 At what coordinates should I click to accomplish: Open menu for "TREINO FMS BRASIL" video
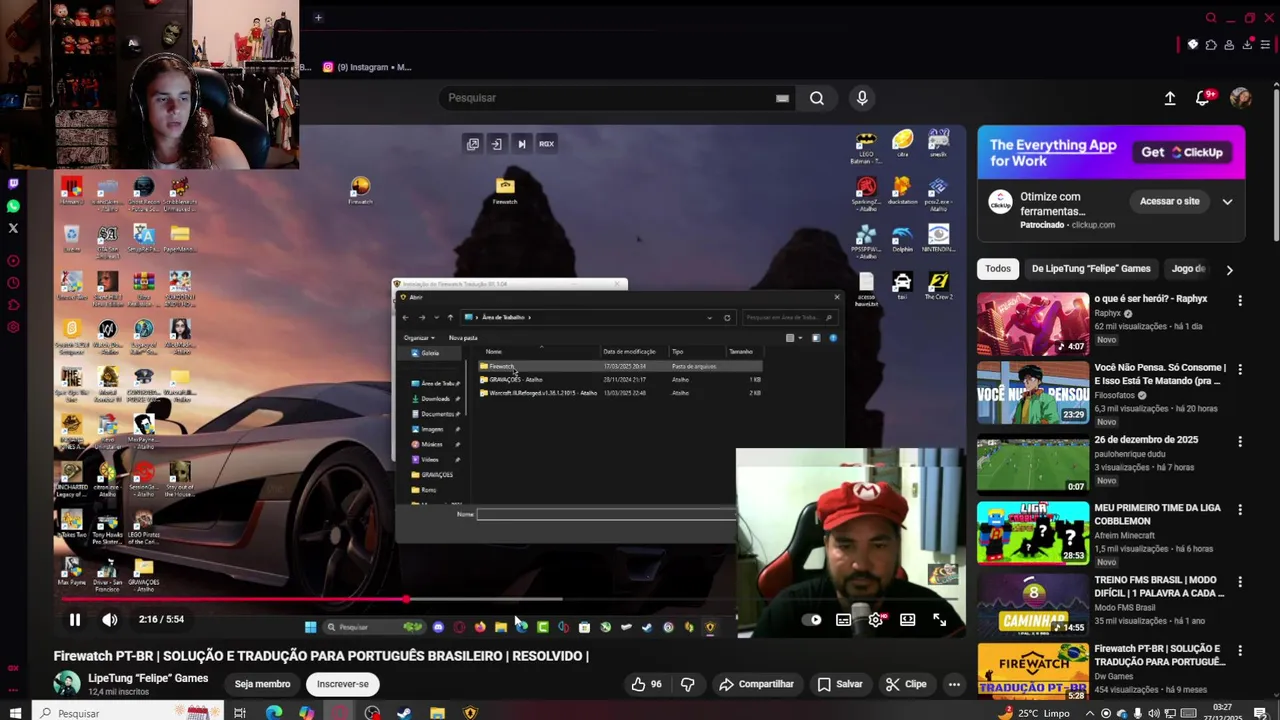click(1240, 581)
